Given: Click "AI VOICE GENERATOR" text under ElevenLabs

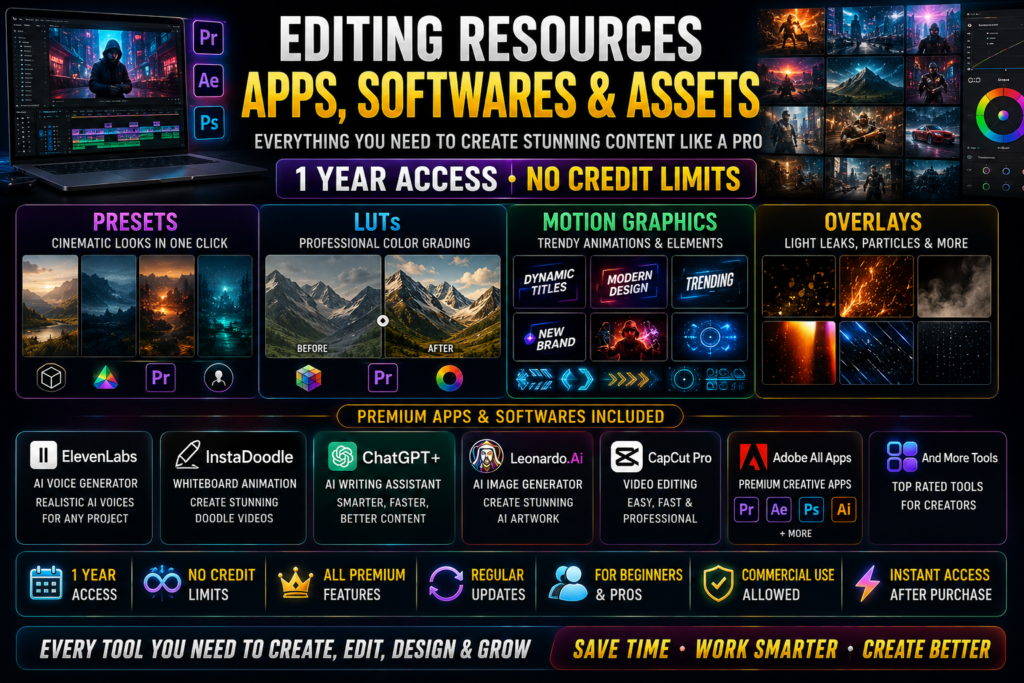Looking at the screenshot, I should (x=86, y=484).
